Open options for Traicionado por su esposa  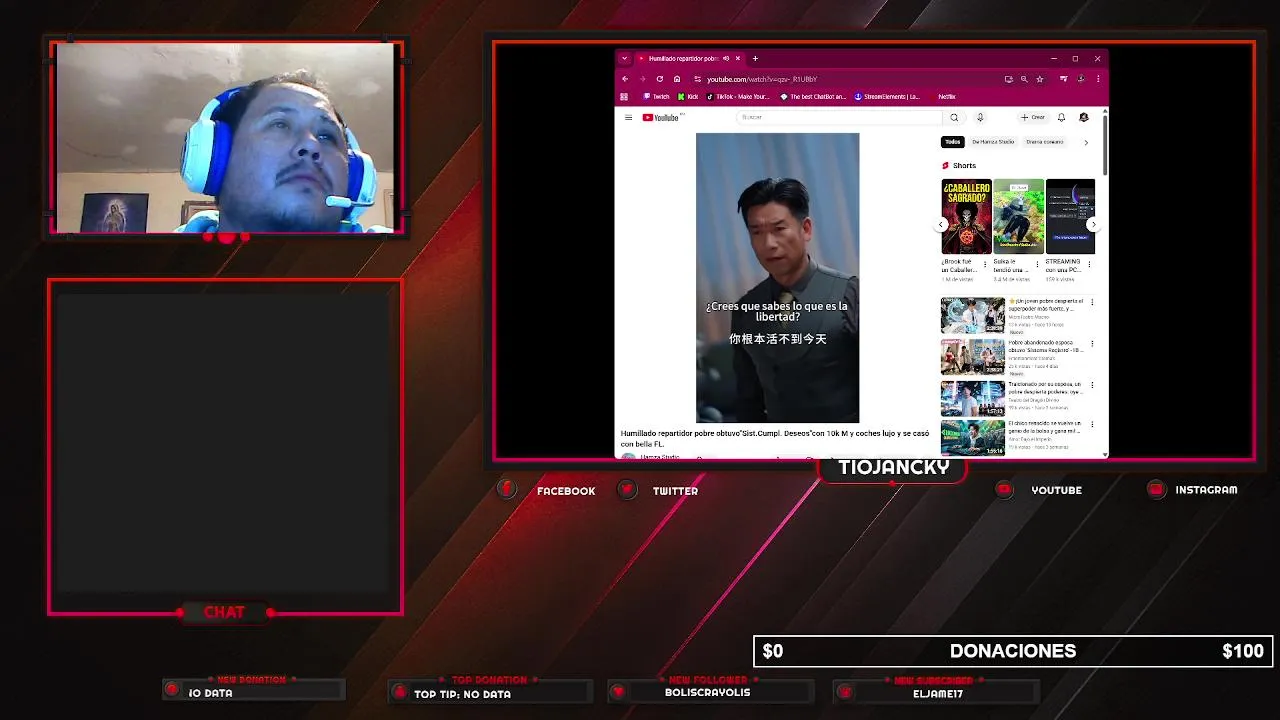pos(1092,385)
